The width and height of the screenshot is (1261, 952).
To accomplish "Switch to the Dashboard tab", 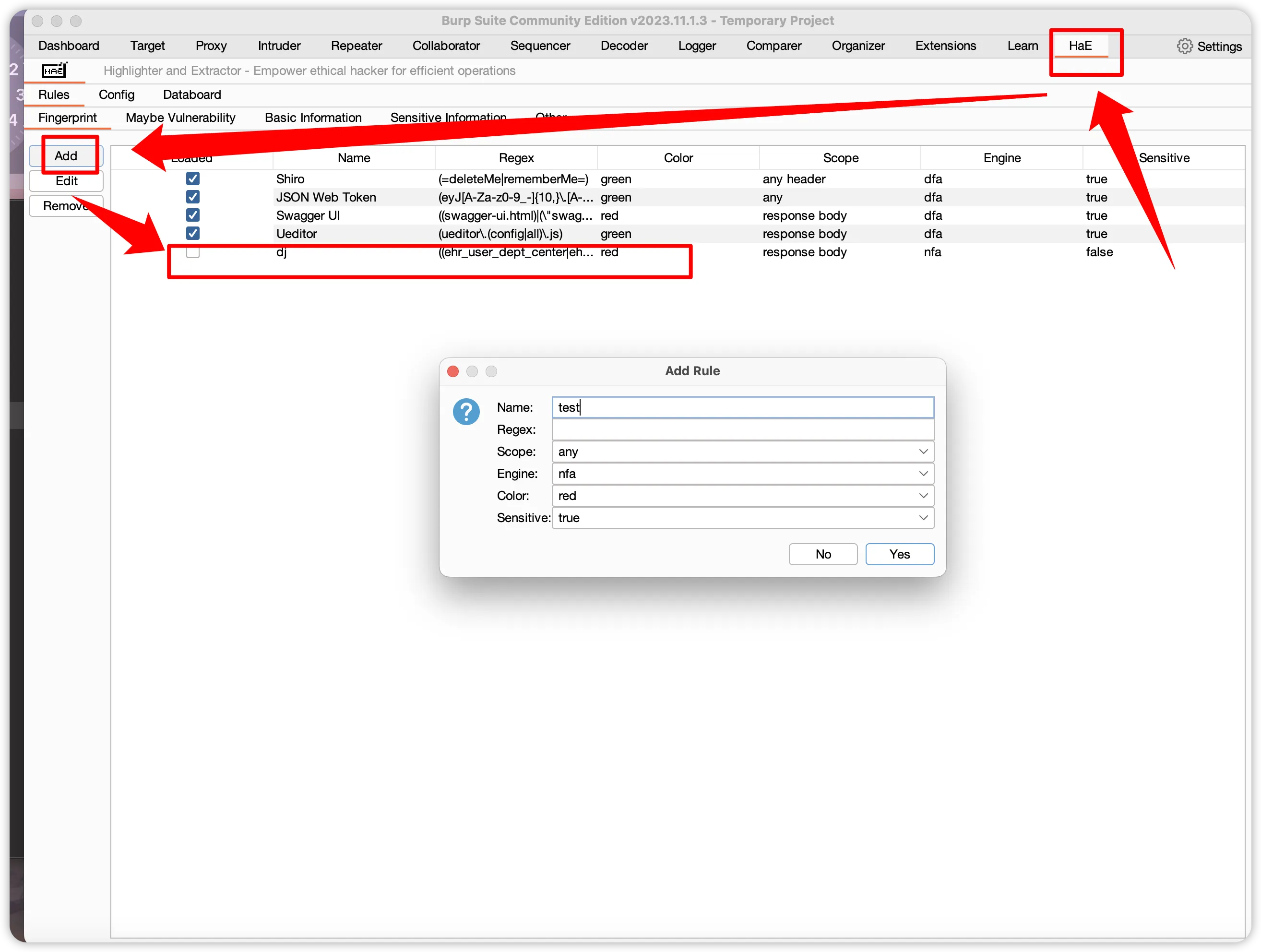I will [x=69, y=46].
